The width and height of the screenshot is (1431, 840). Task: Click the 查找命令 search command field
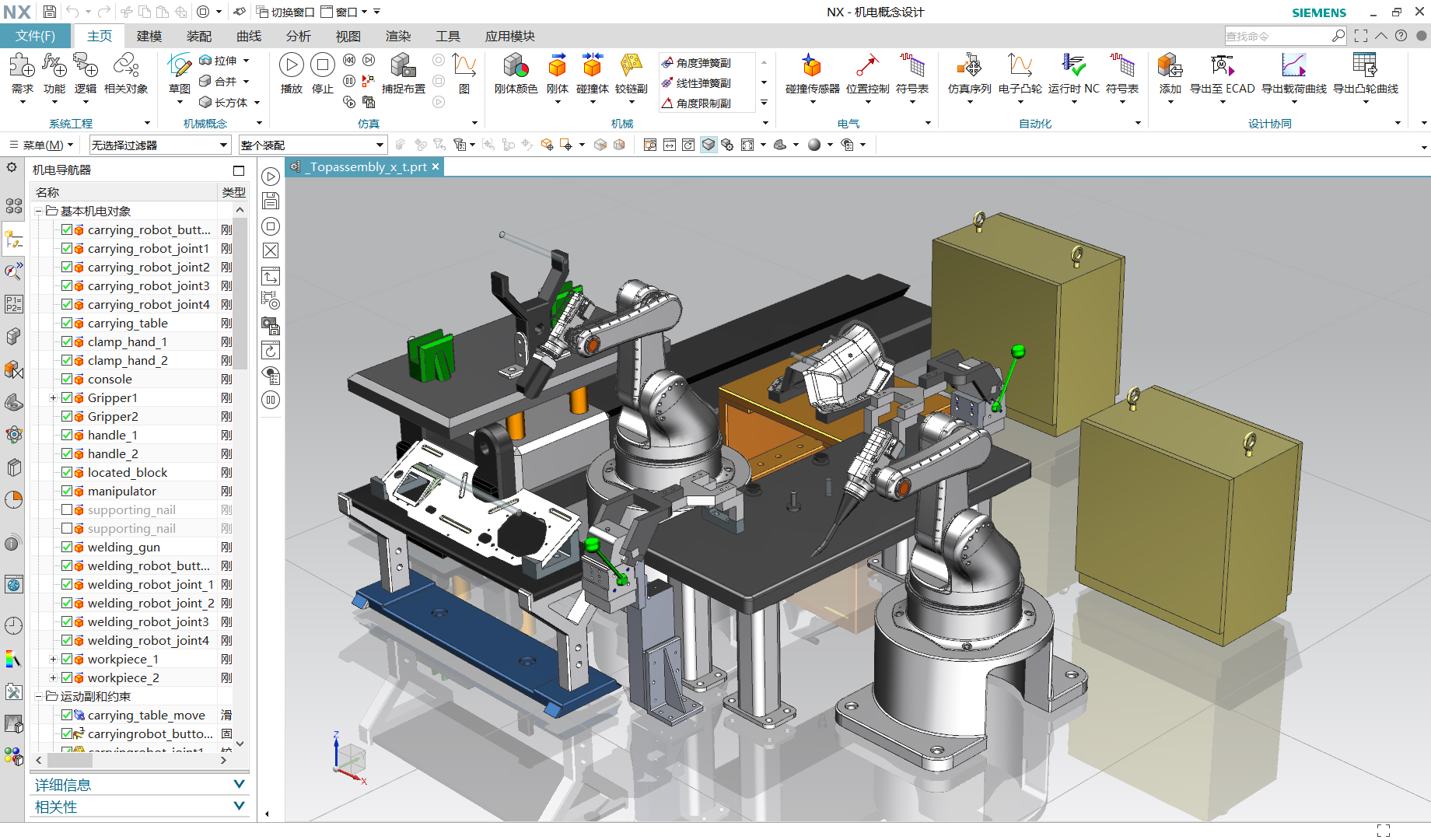(1285, 36)
